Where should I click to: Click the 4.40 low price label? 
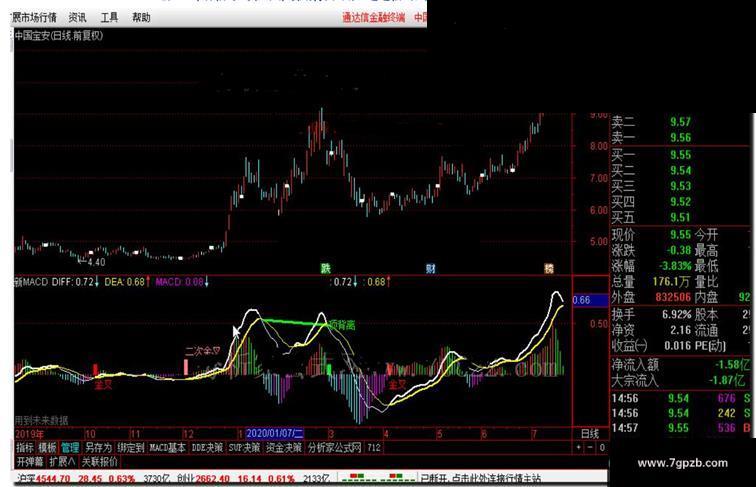tap(96, 262)
